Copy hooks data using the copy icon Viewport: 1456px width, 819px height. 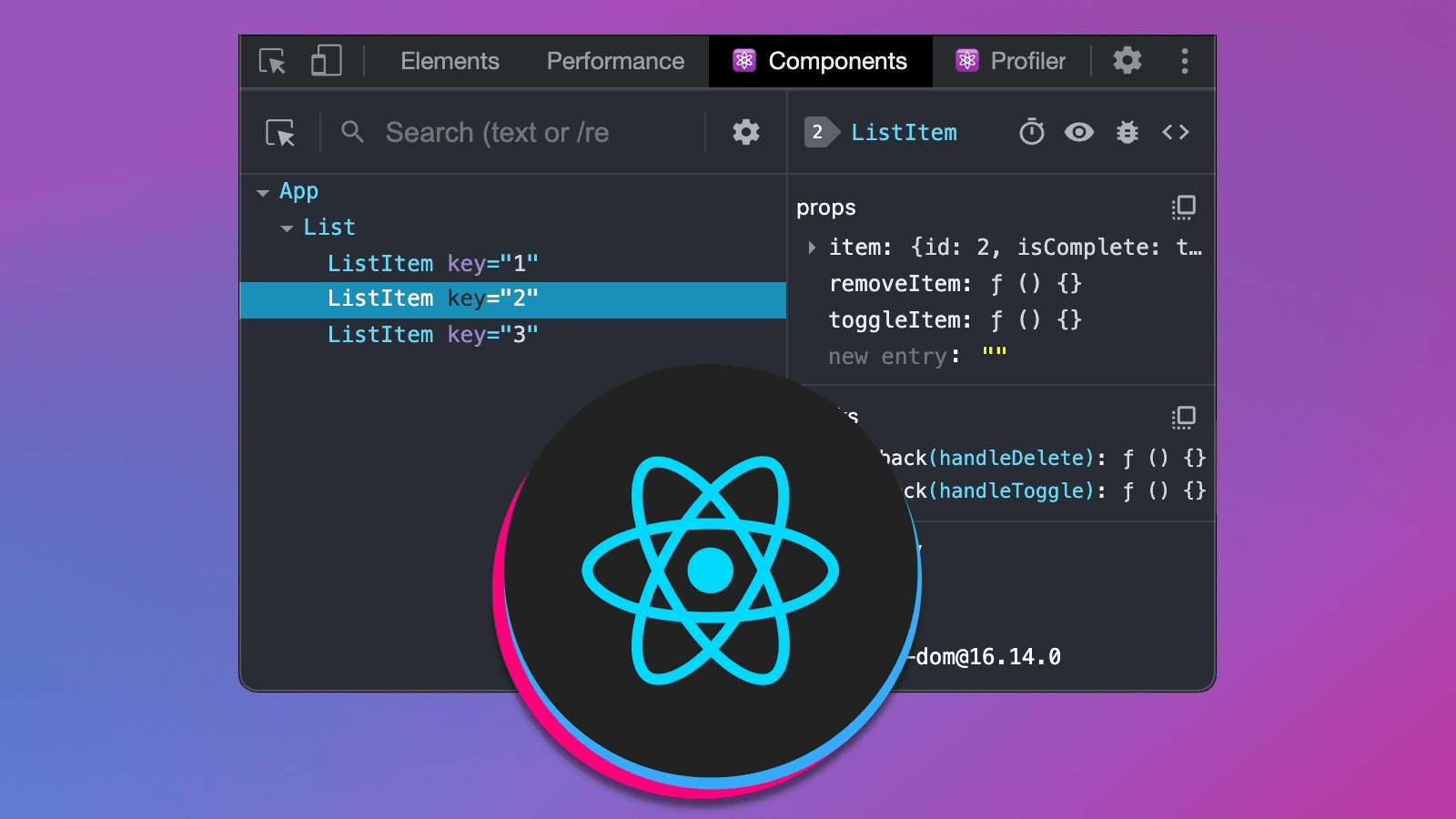[x=1184, y=418]
